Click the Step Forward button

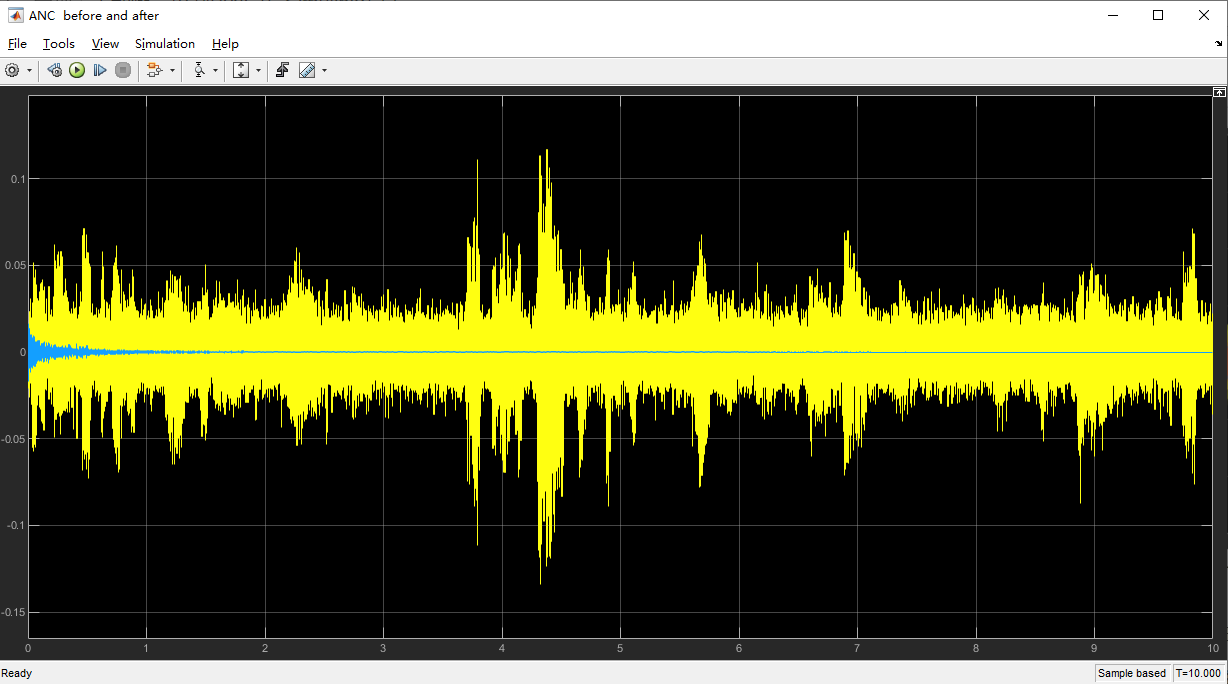pos(100,70)
